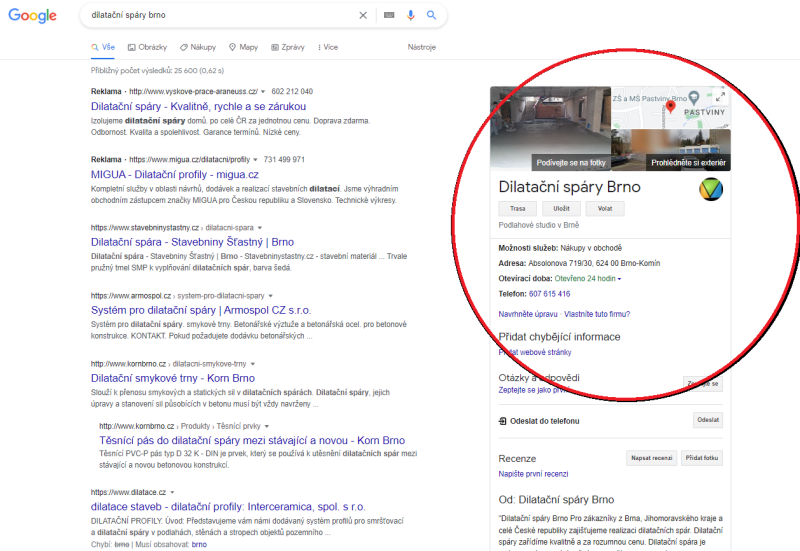800x551 pixels.
Task: Open the Více menu
Action: [x=328, y=47]
